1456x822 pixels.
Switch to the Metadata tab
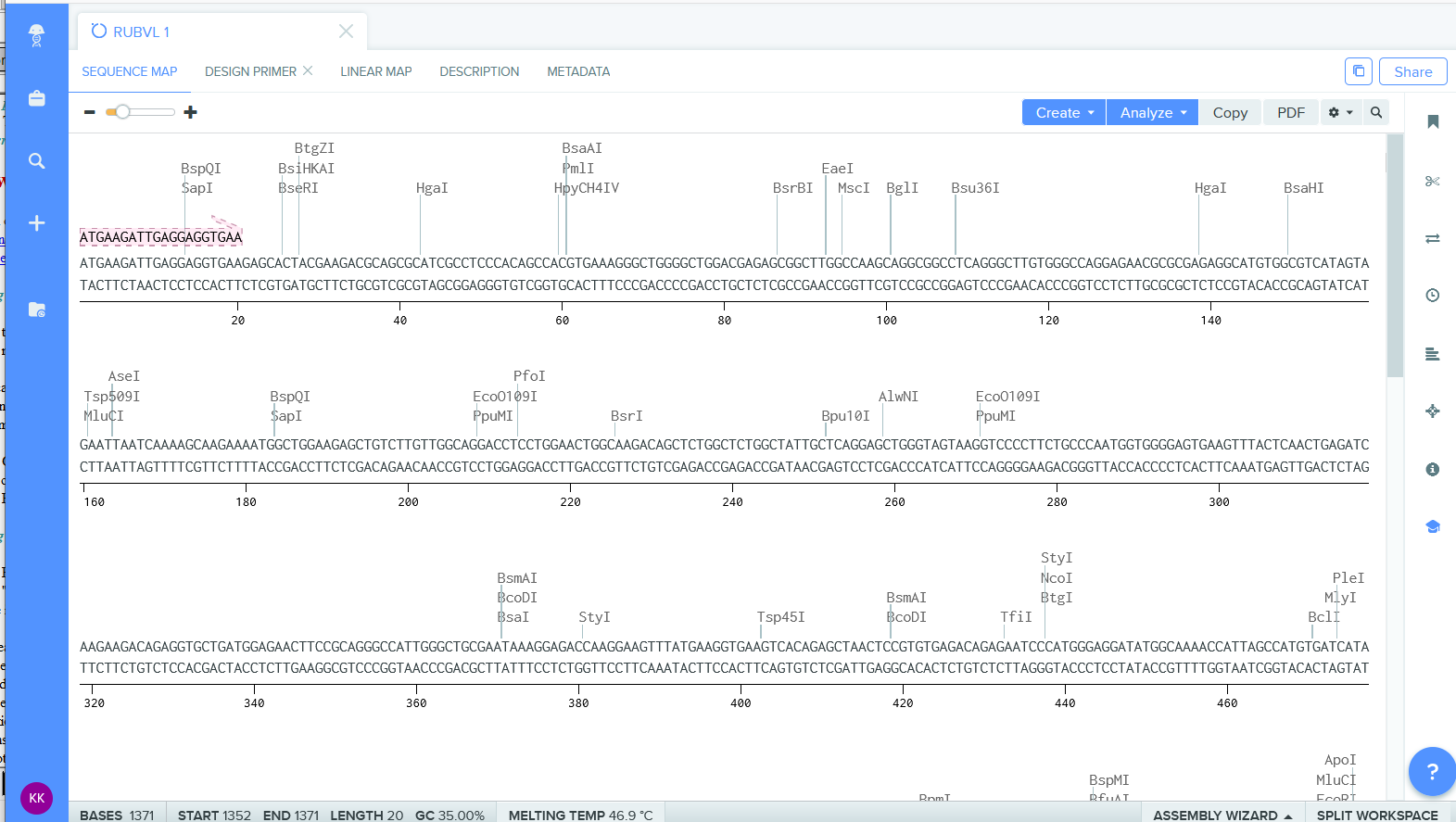click(578, 71)
